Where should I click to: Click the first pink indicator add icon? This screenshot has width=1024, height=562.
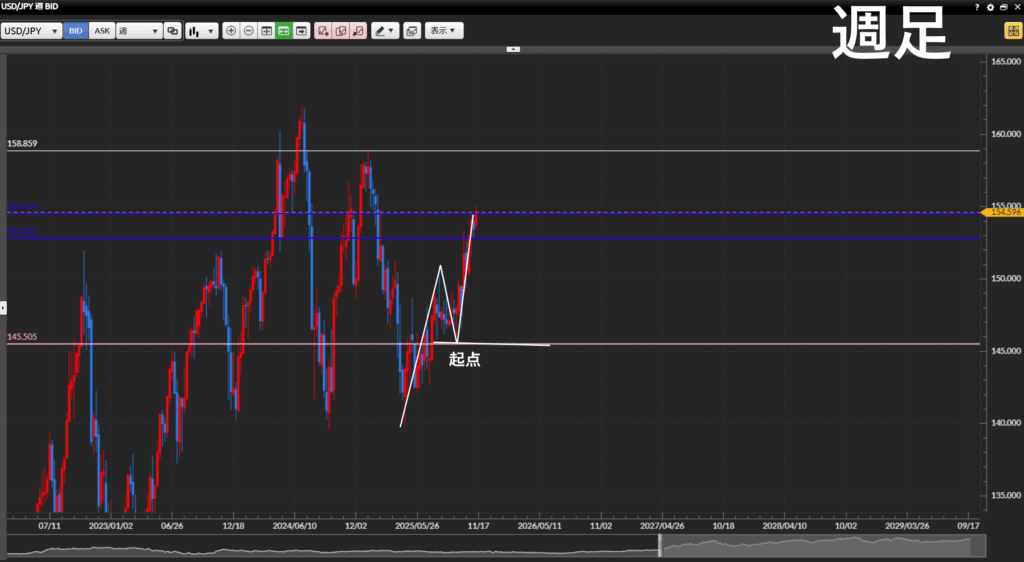coord(323,31)
